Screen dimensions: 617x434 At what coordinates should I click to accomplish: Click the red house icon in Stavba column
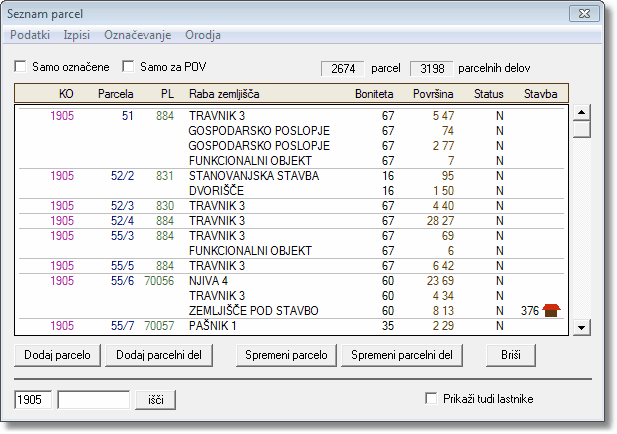click(553, 311)
